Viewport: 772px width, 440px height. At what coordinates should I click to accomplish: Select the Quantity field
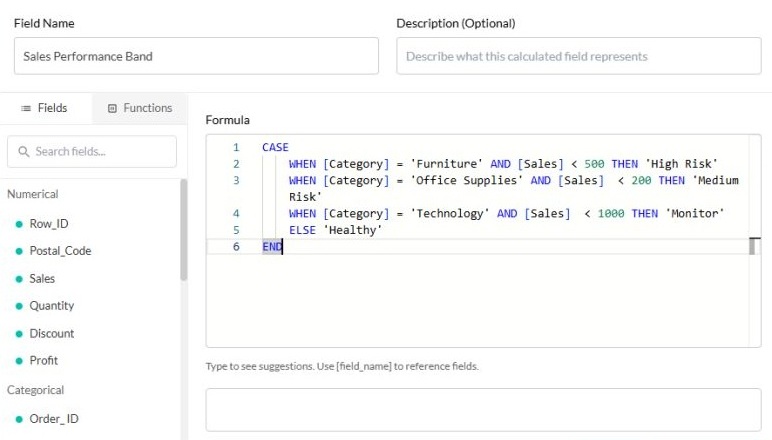point(52,306)
